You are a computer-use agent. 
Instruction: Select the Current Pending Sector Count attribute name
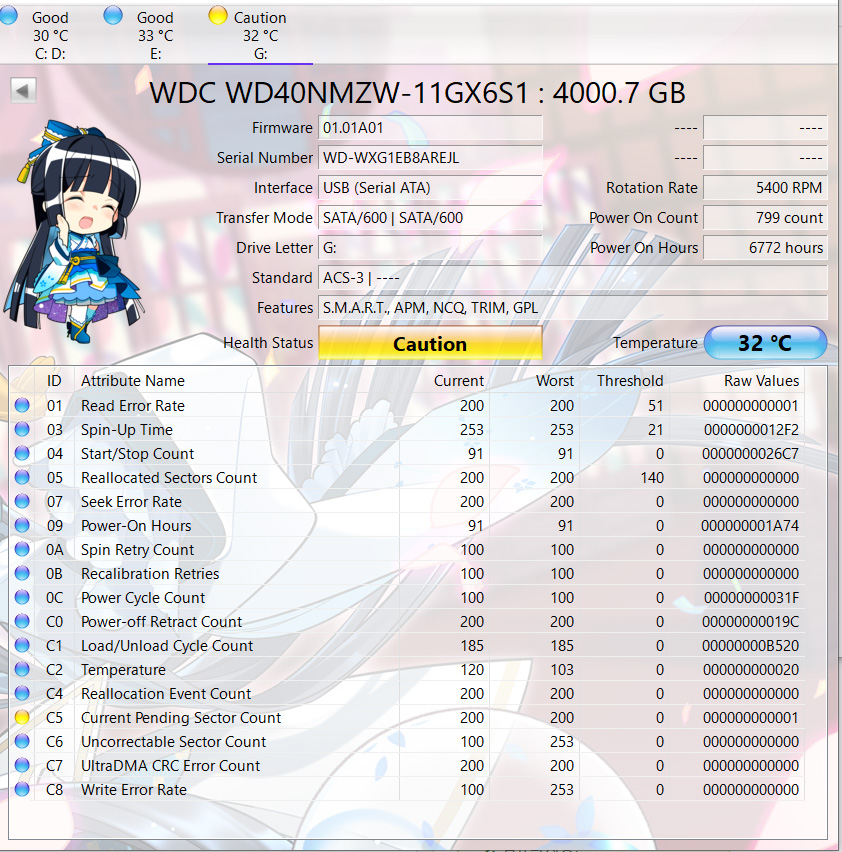tap(181, 718)
